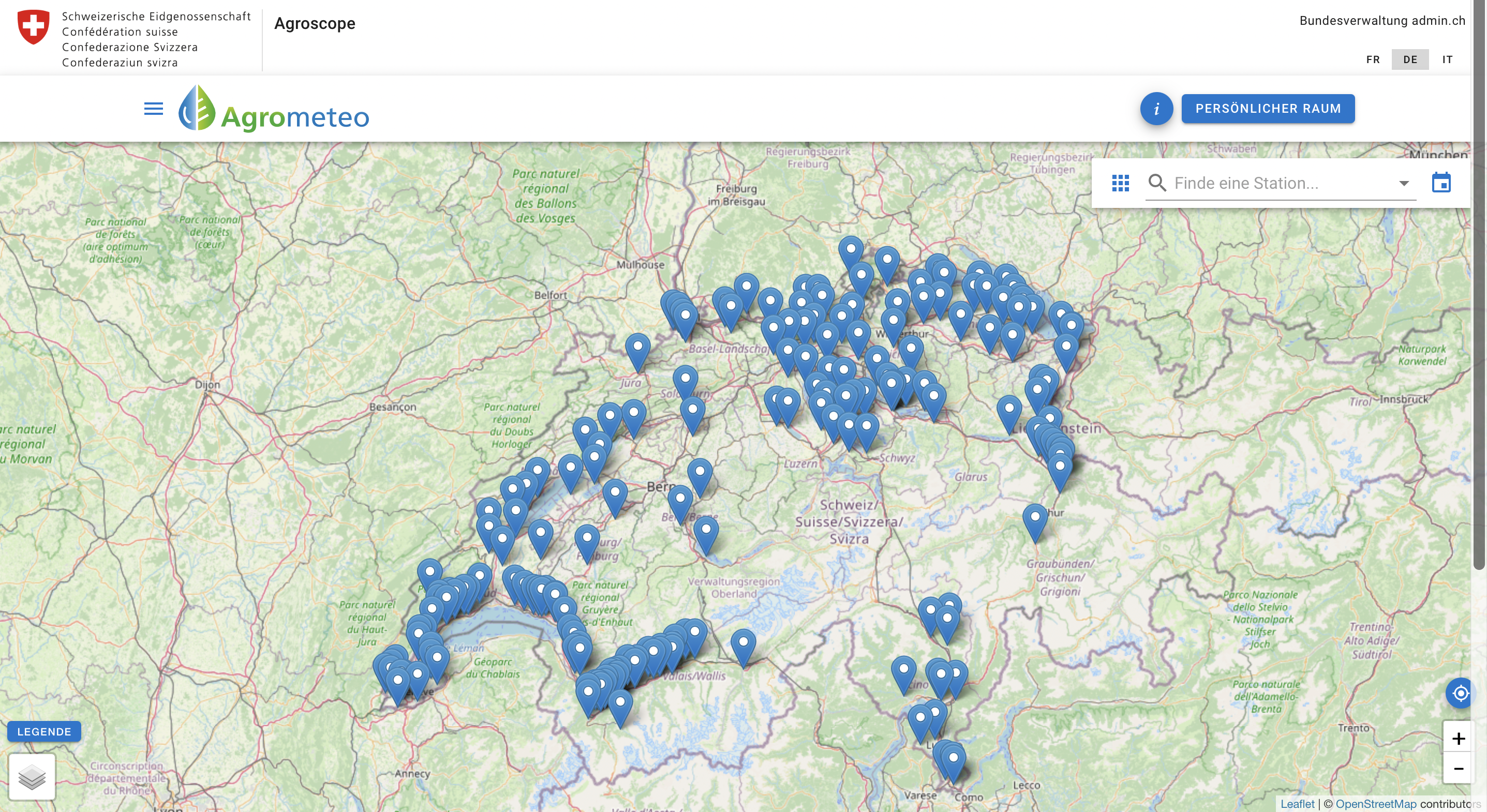1487x812 pixels.
Task: Select the marker directly over the Fribourg label
Action: click(x=587, y=544)
